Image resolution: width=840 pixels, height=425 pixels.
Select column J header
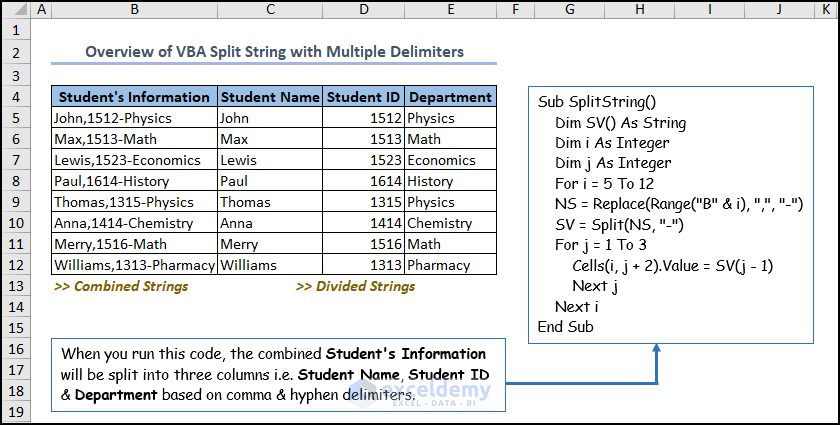779,9
